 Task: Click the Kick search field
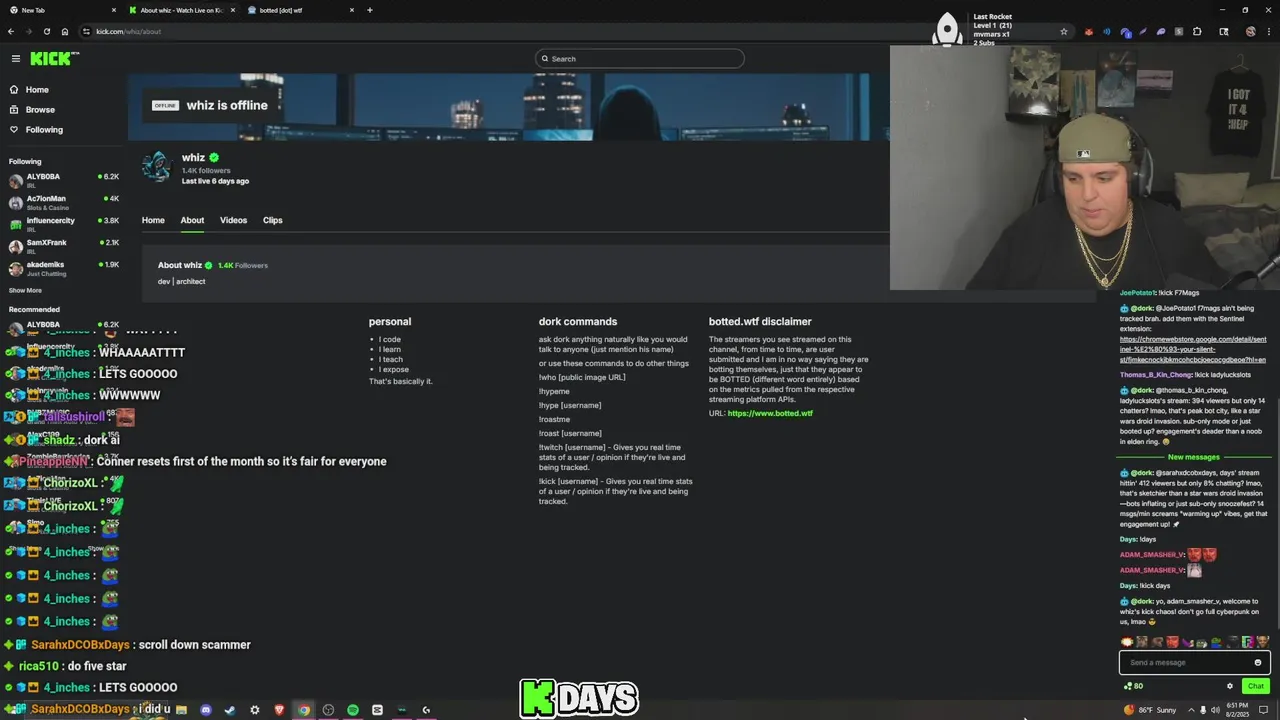point(639,59)
